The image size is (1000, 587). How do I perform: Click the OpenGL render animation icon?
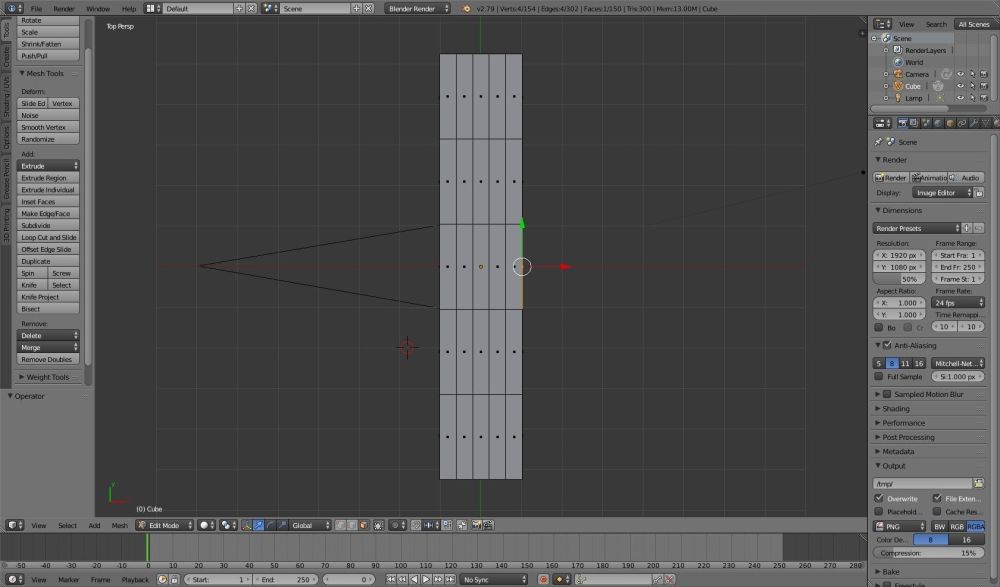489,525
